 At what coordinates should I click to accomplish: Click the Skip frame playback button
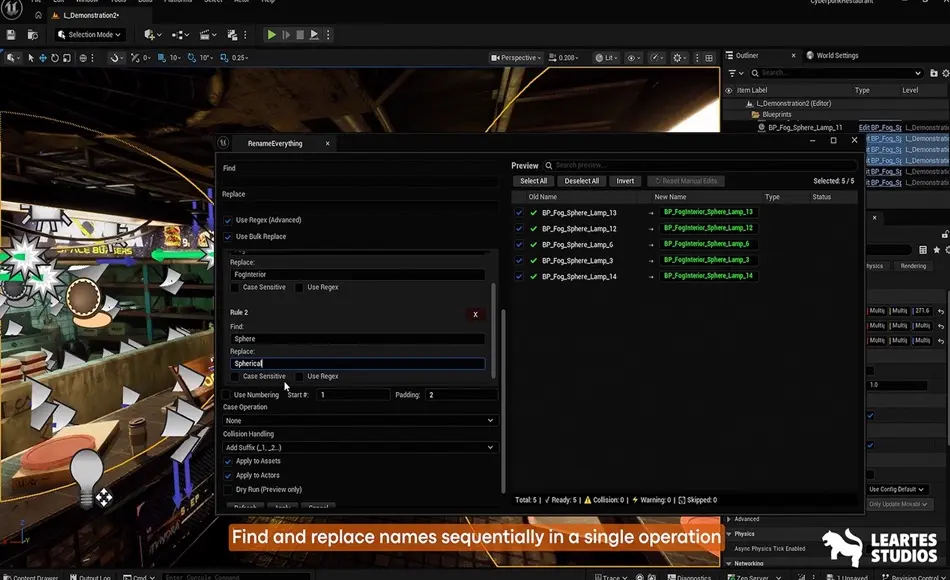coord(286,35)
